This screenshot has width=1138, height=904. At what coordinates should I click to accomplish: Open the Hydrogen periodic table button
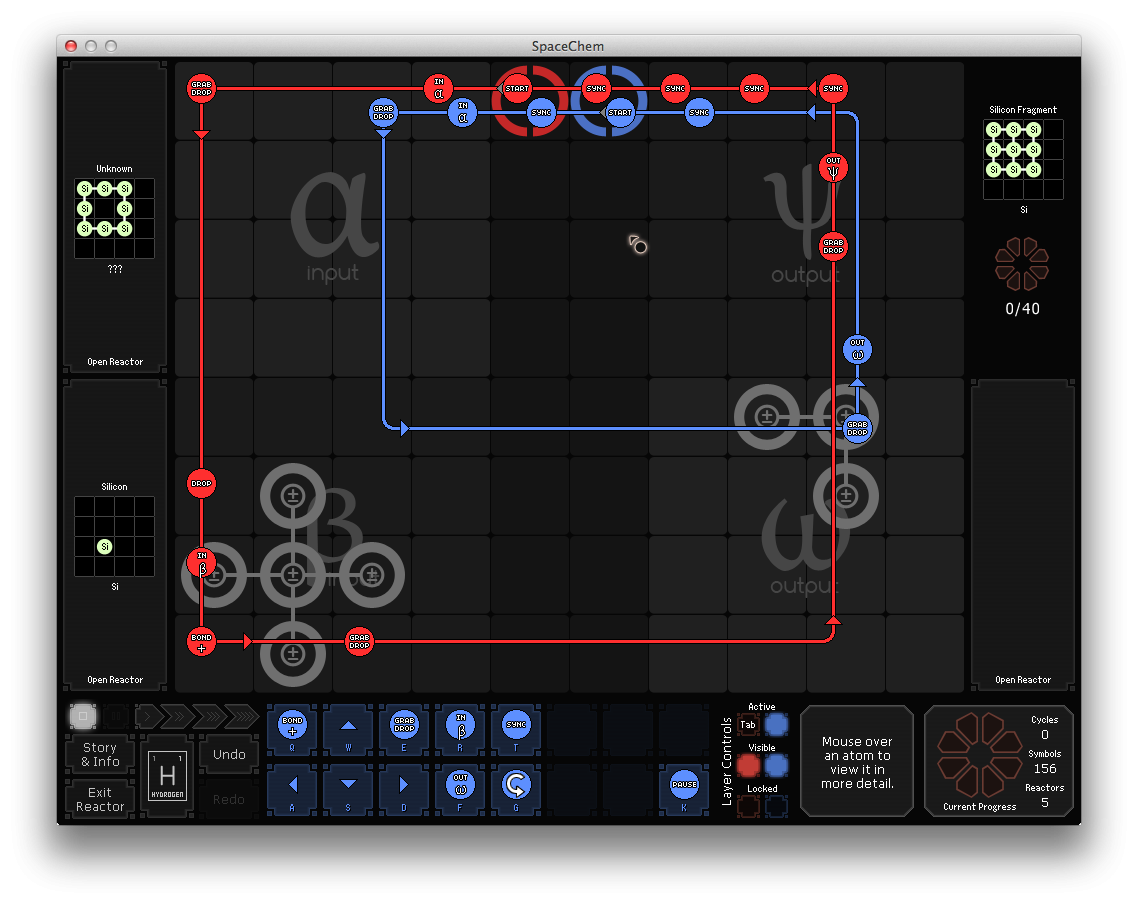click(168, 776)
